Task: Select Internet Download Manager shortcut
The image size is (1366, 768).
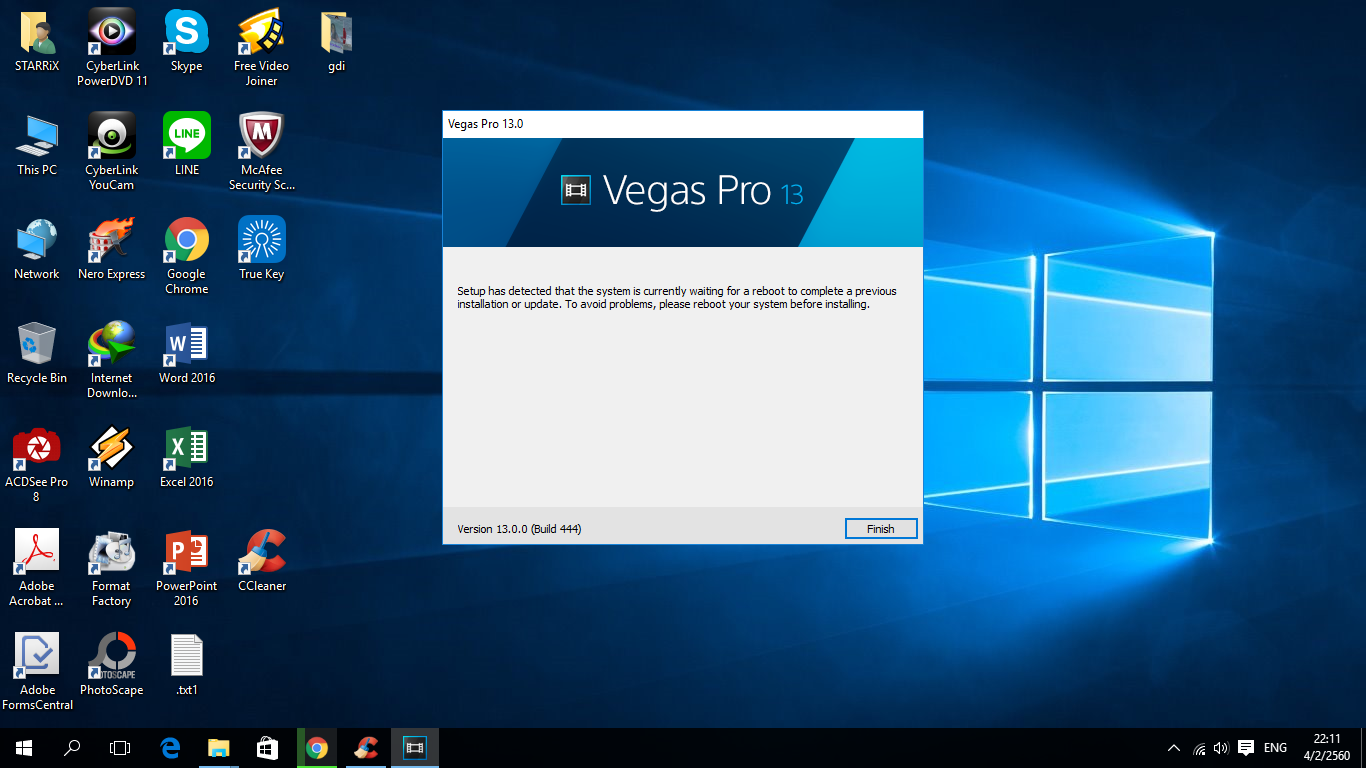Action: 112,359
